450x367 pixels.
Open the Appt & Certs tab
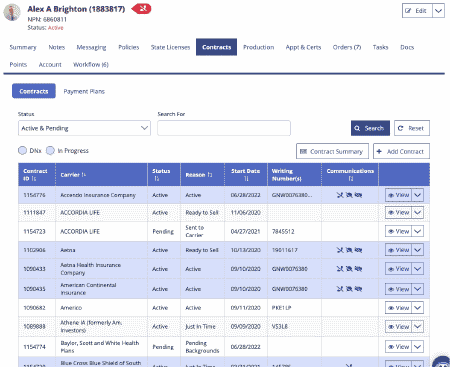[x=303, y=47]
